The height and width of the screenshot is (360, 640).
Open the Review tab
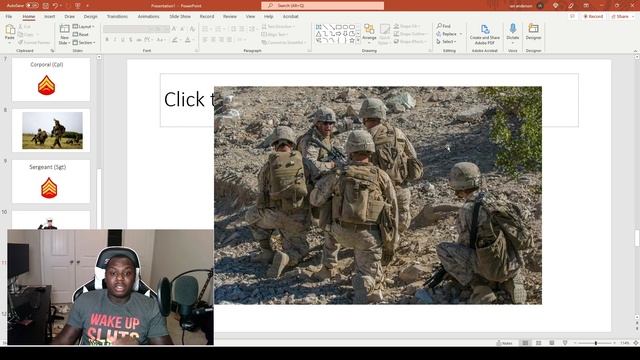pos(229,16)
